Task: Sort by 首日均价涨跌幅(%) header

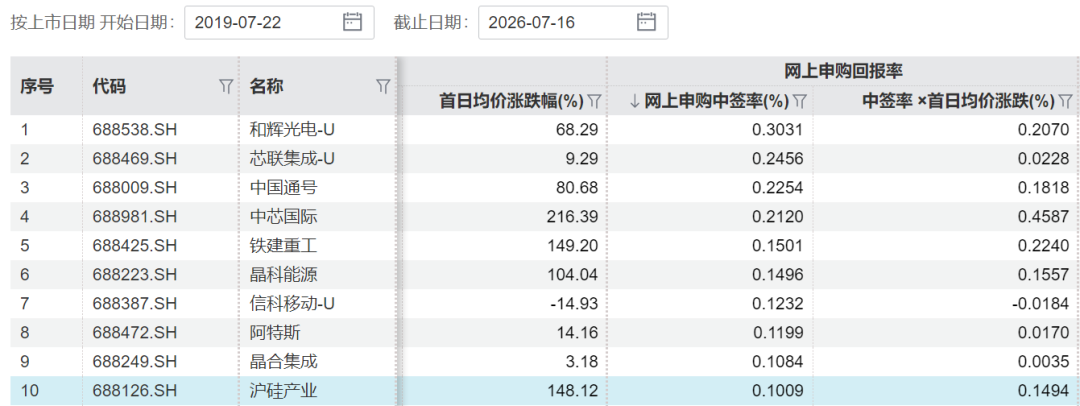Action: tap(512, 101)
